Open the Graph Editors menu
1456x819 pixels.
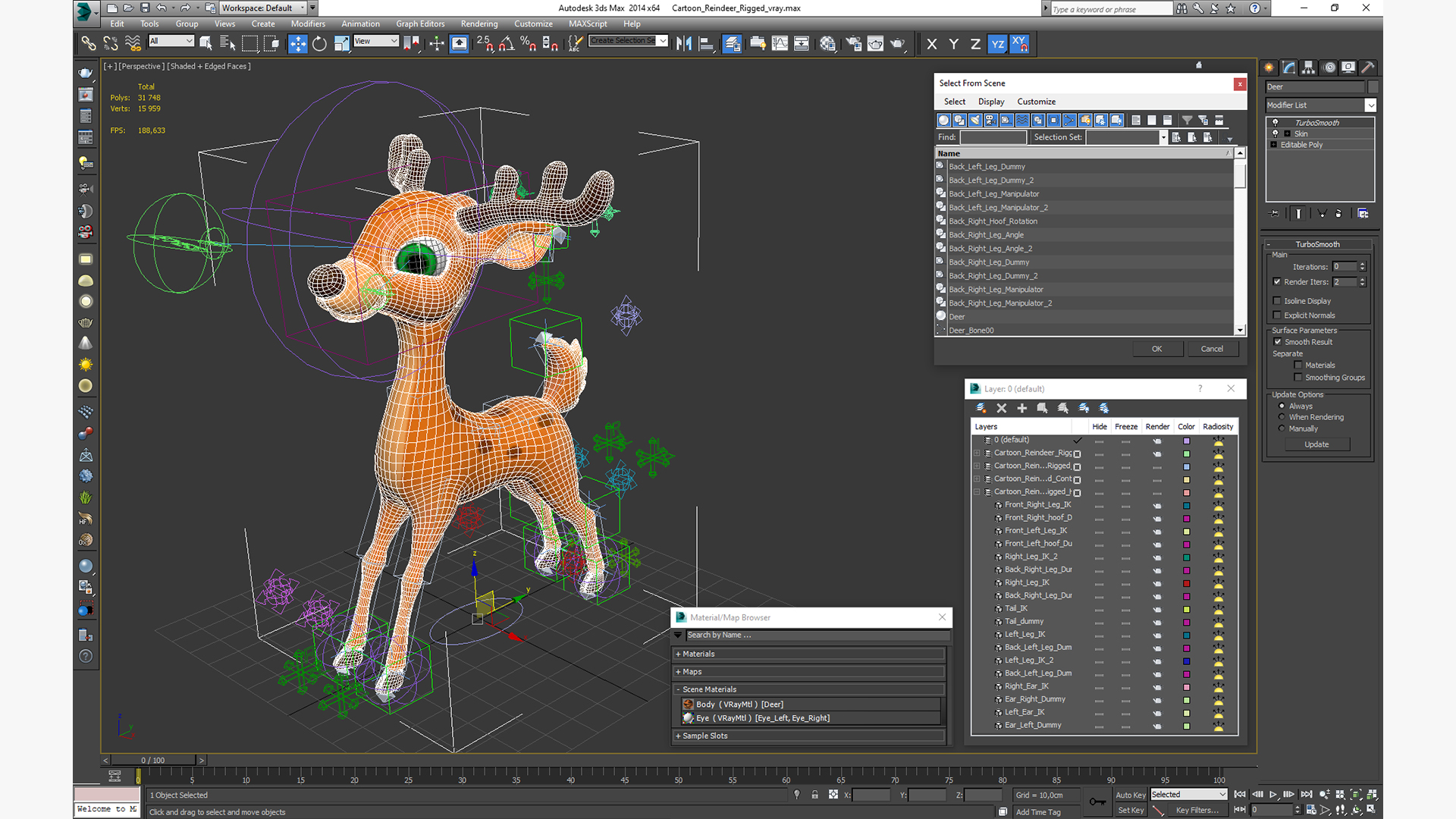click(x=420, y=24)
